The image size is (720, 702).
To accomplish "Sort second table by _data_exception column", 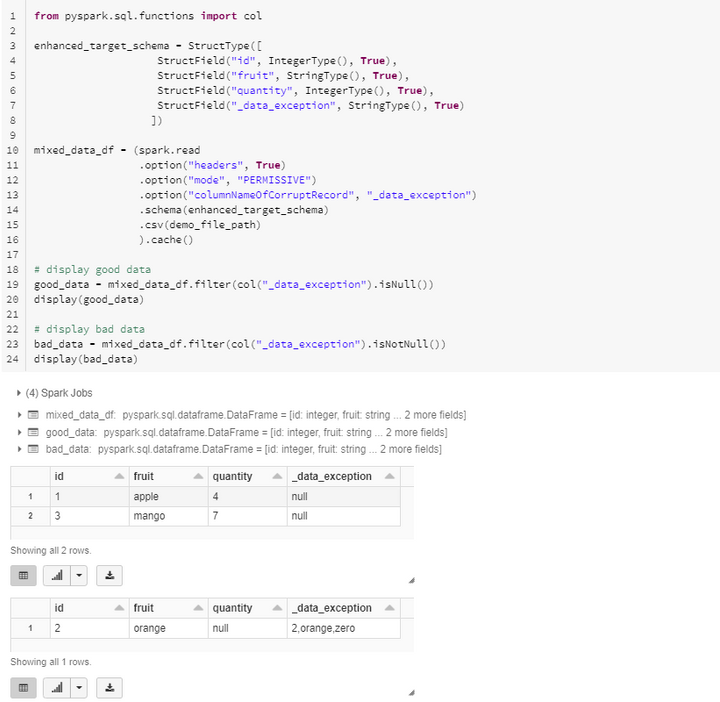I will click(x=389, y=608).
